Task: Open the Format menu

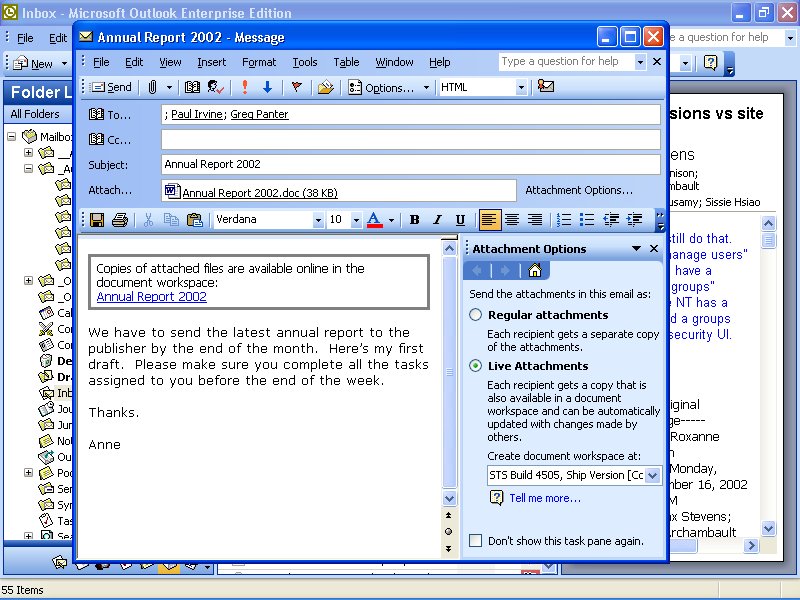Action: [259, 62]
